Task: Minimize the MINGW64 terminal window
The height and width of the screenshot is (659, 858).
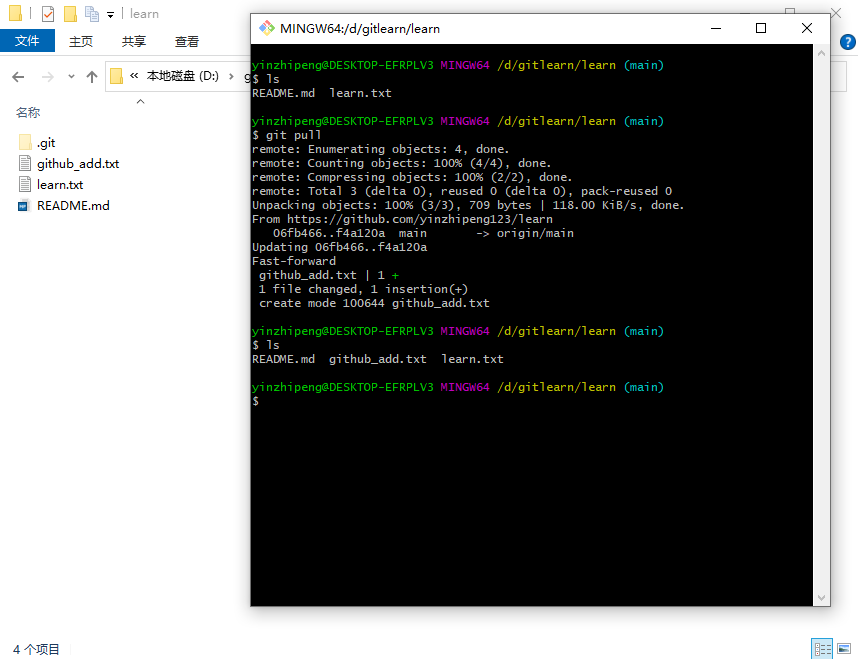Action: [716, 28]
